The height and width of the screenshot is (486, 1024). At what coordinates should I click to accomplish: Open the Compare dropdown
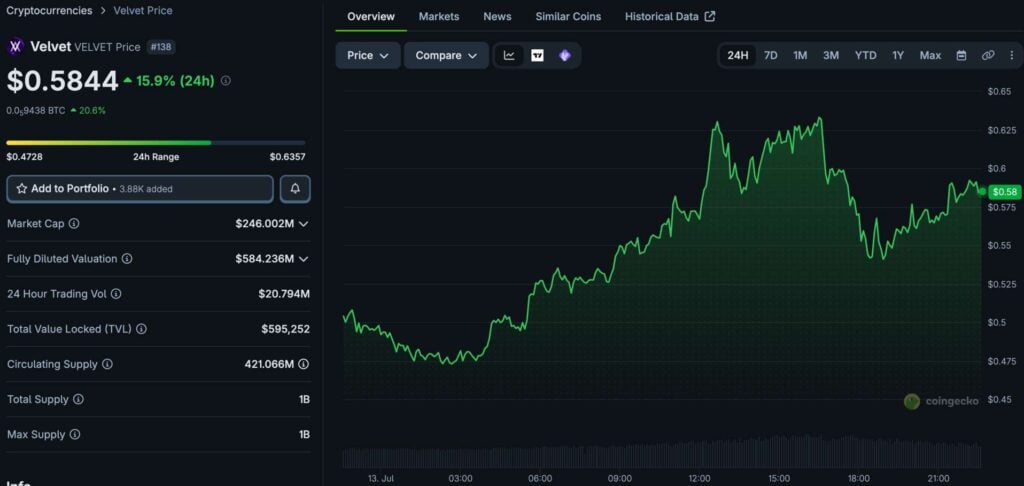[446, 56]
